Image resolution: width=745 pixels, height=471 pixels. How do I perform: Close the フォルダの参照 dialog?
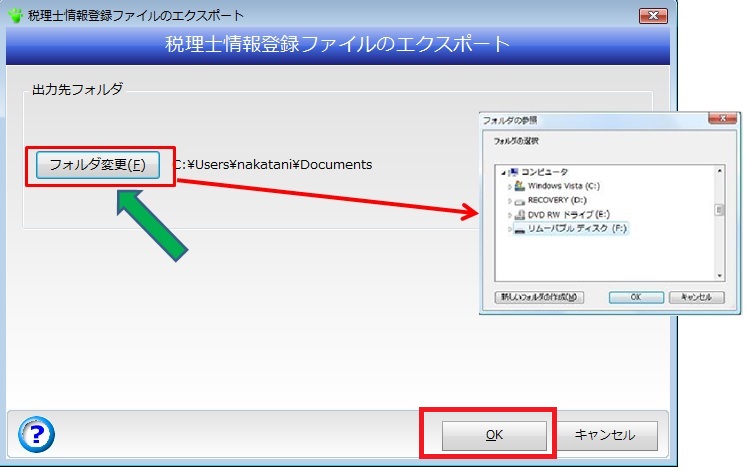click(x=717, y=119)
